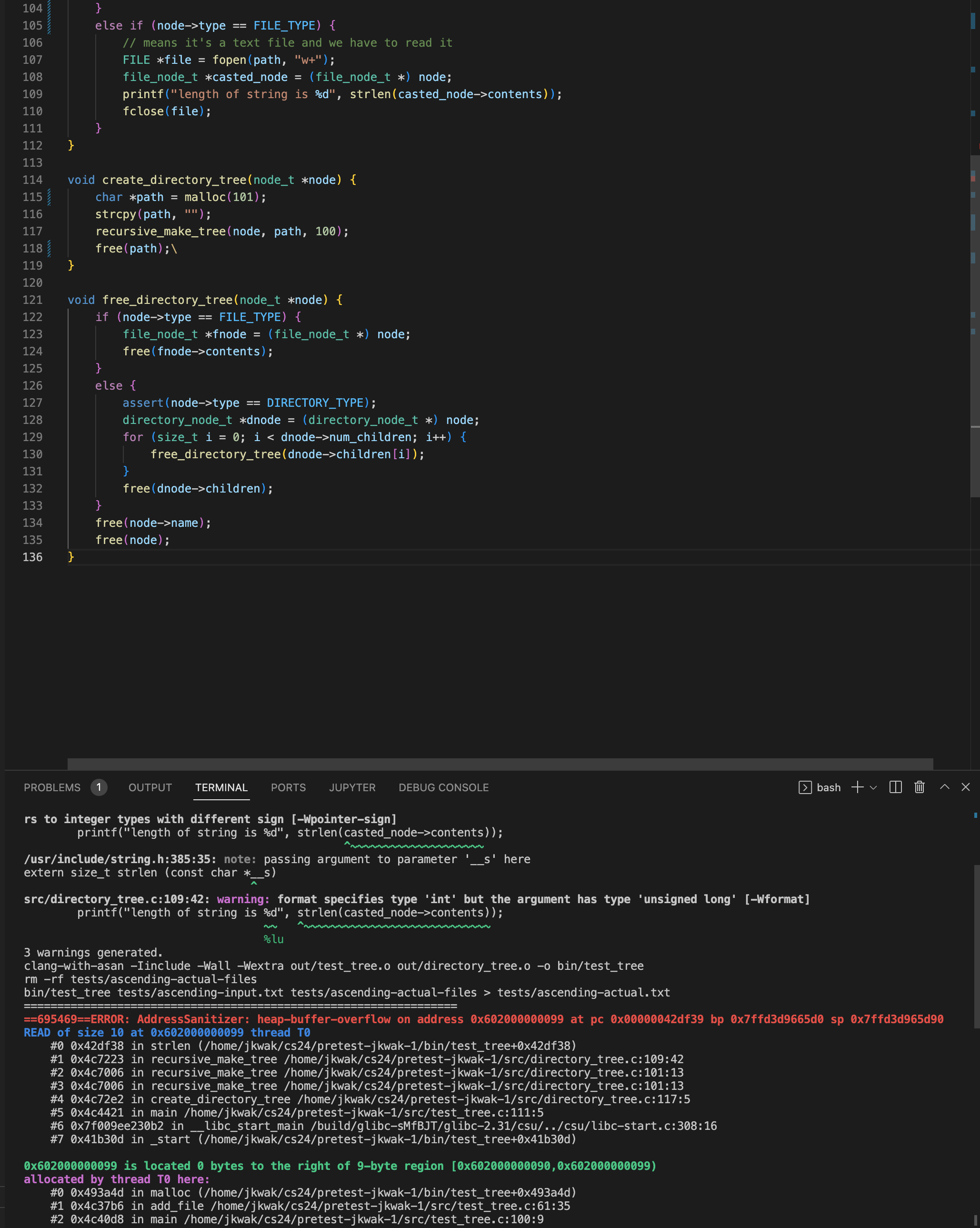
Task: Open the OUTPUT tab
Action: click(150, 787)
